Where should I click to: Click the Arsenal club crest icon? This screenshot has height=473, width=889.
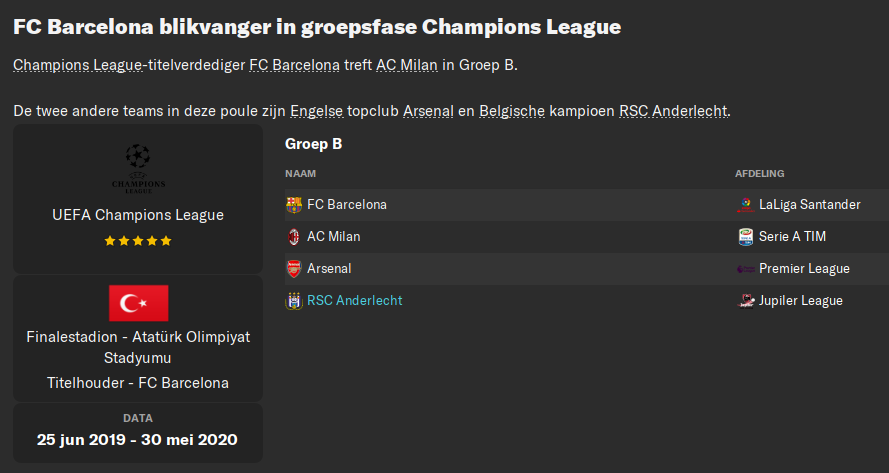point(293,269)
